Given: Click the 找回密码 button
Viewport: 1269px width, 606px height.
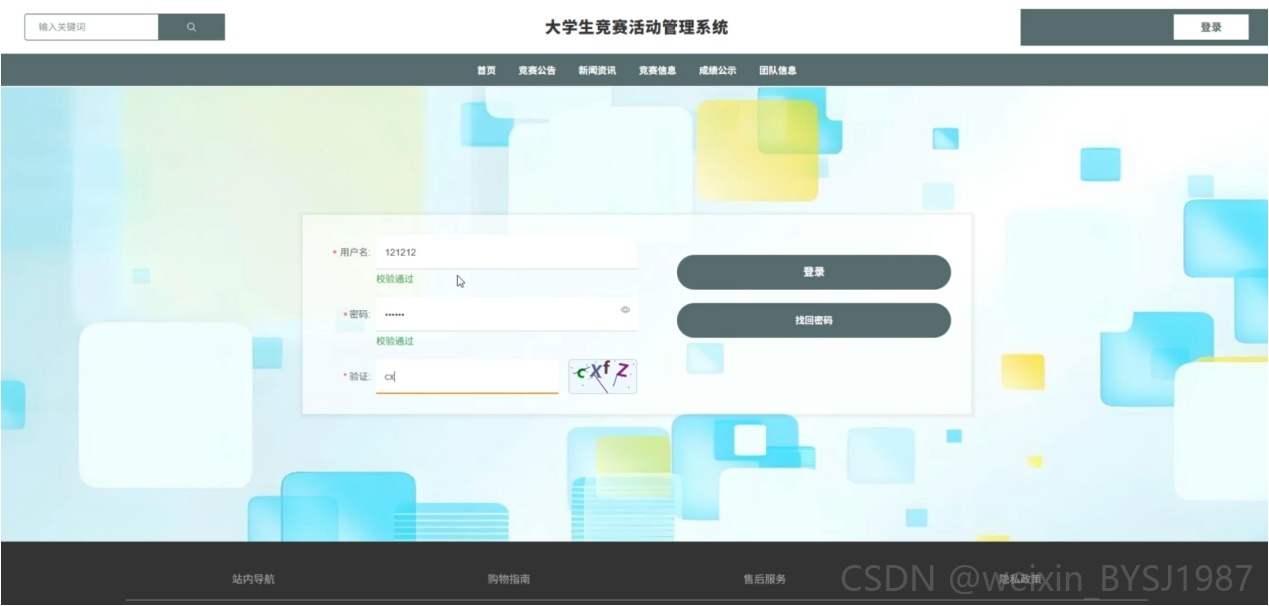Looking at the screenshot, I should (x=814, y=320).
